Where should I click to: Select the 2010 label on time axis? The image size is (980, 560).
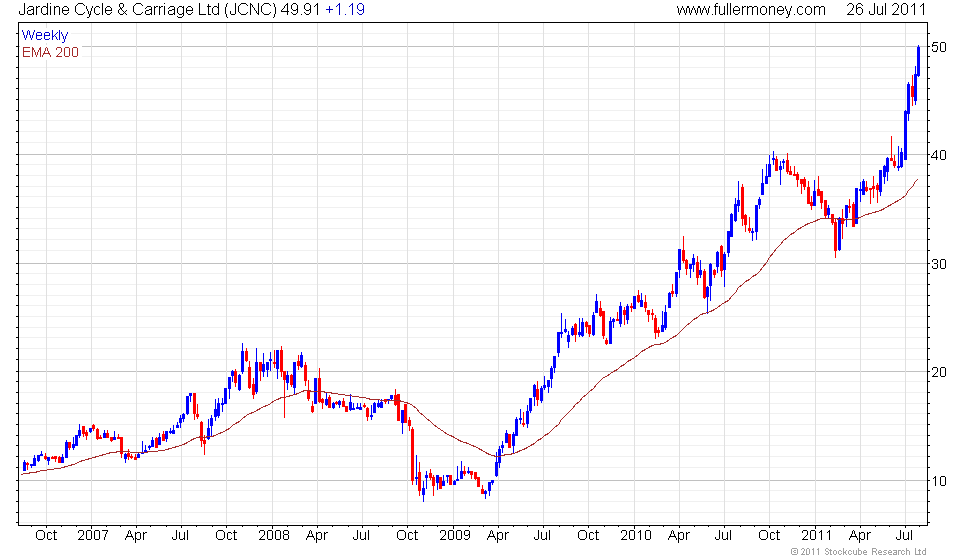635,535
